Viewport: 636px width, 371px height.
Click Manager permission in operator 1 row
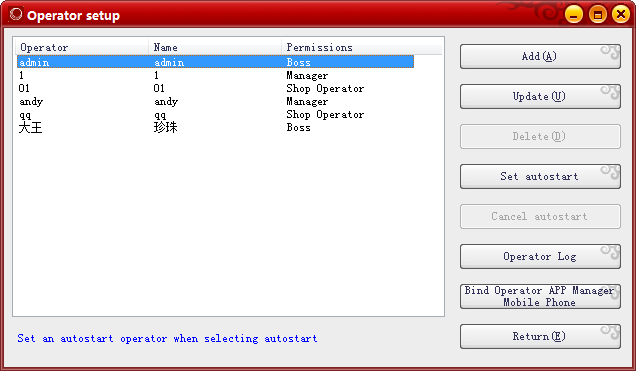pos(307,75)
